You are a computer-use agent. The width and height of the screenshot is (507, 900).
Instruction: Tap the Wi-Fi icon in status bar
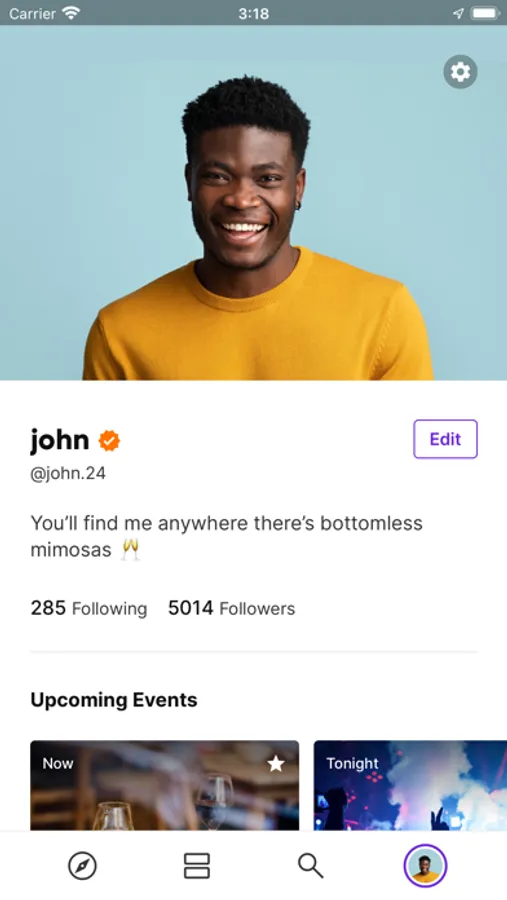[x=71, y=13]
